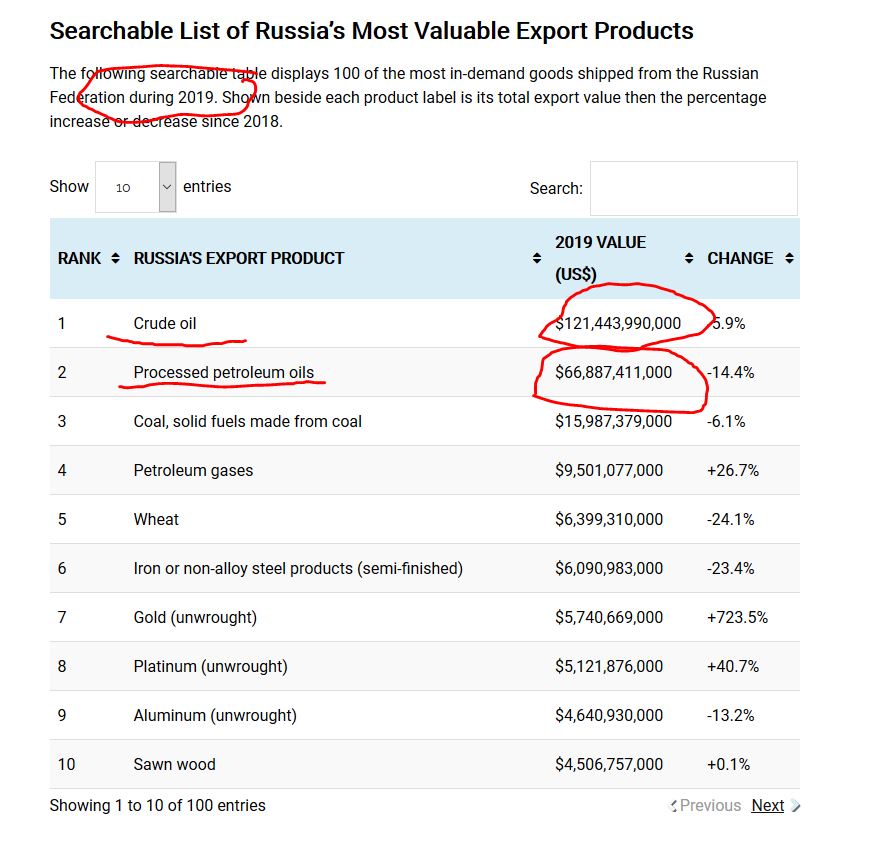The width and height of the screenshot is (889, 843).
Task: Click the Petroleum gases +26.7% change cell
Action: click(x=733, y=471)
